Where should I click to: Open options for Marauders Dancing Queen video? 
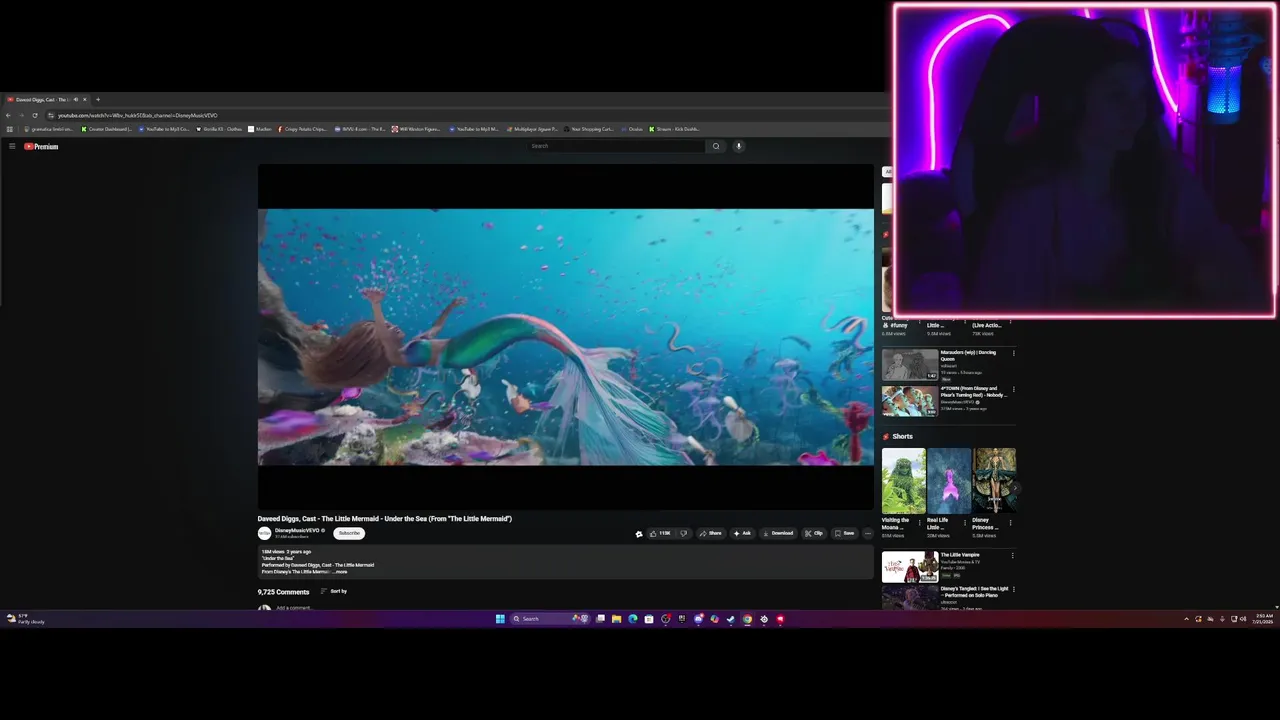click(x=1013, y=353)
